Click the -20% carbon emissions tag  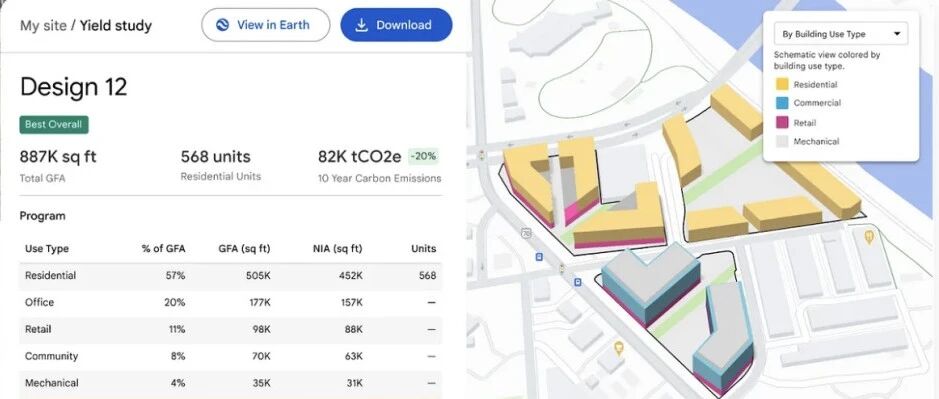tap(424, 157)
